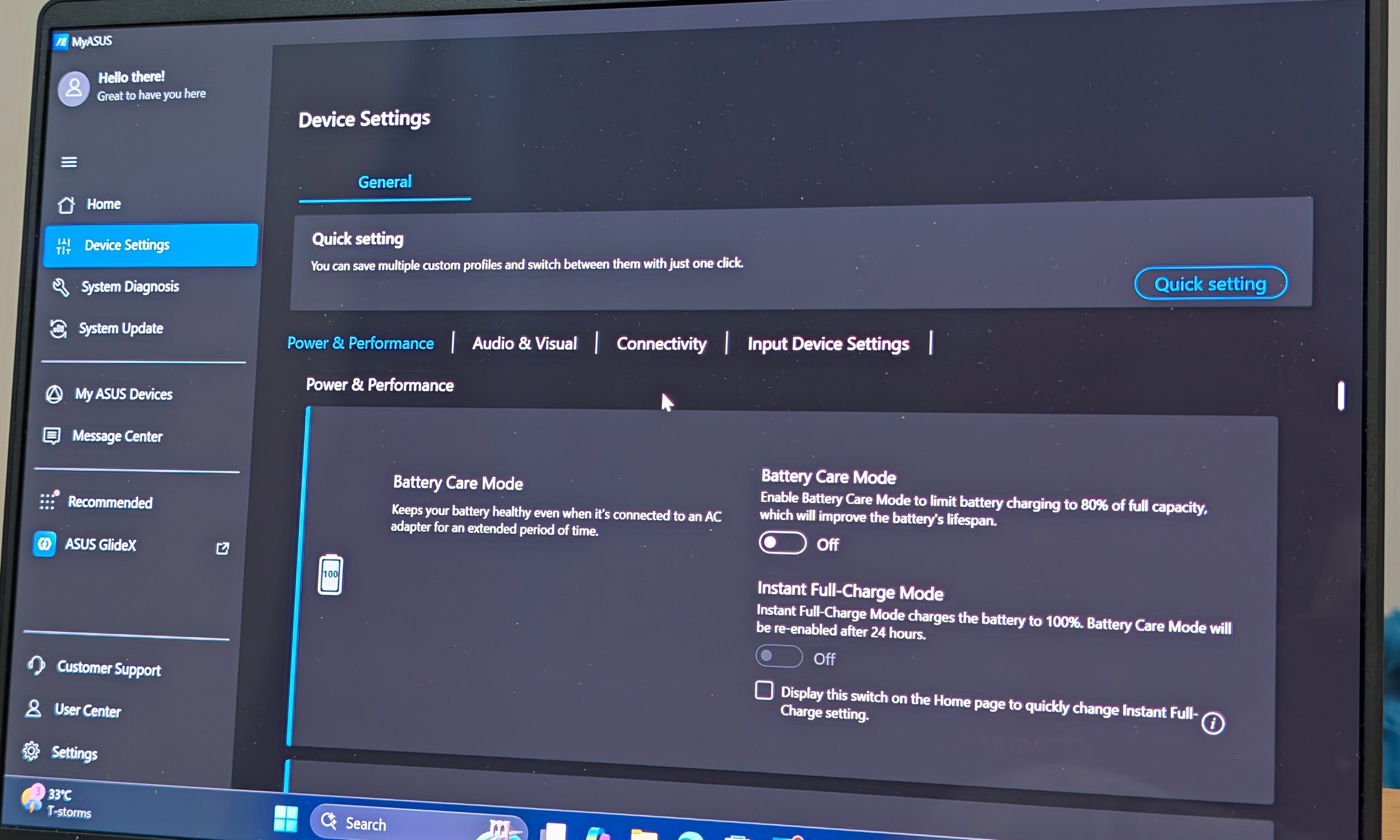Open MyASUS Settings gear

pyautogui.click(x=31, y=751)
